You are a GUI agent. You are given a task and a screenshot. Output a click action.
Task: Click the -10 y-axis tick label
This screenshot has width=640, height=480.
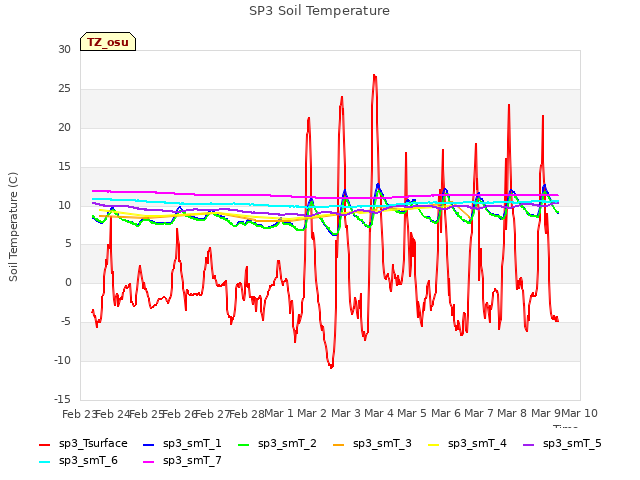(62, 360)
